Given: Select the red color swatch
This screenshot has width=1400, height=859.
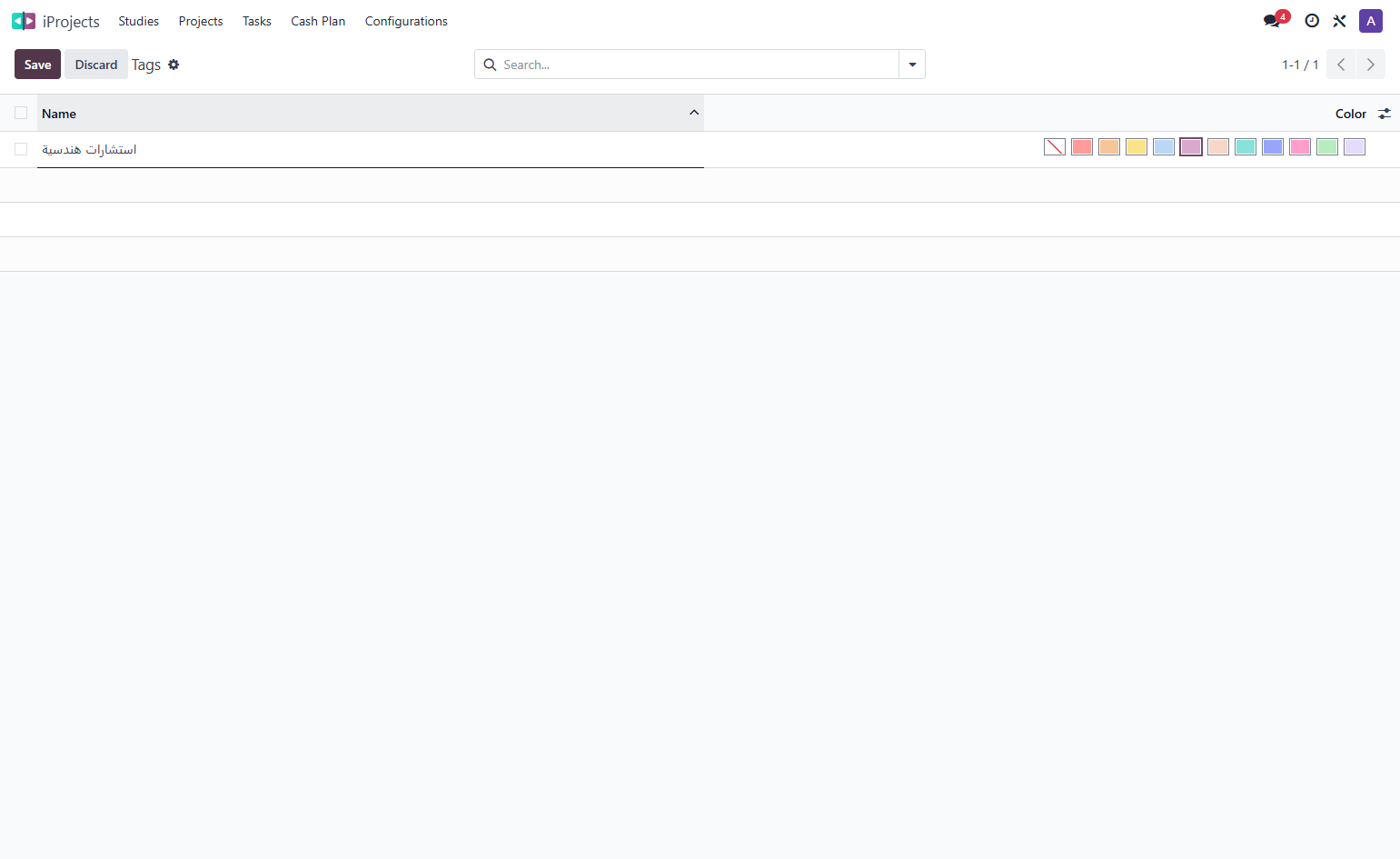Looking at the screenshot, I should [x=1082, y=147].
